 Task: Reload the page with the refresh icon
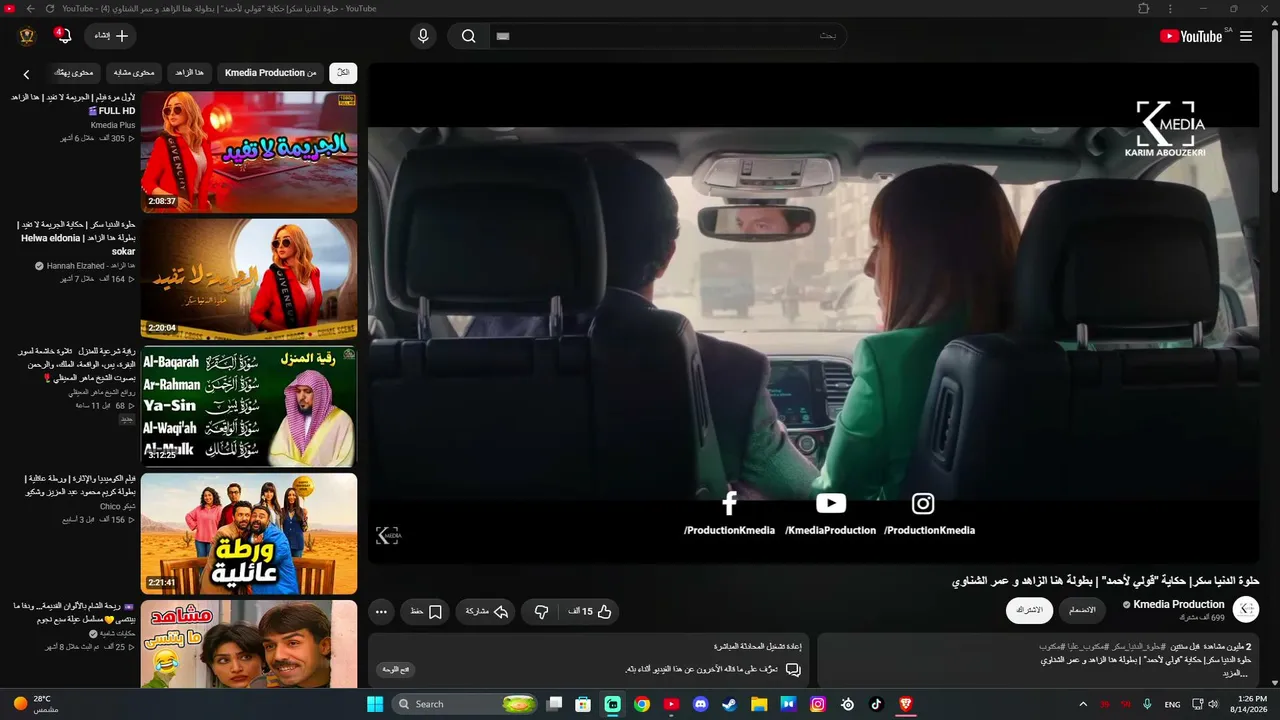click(x=50, y=8)
